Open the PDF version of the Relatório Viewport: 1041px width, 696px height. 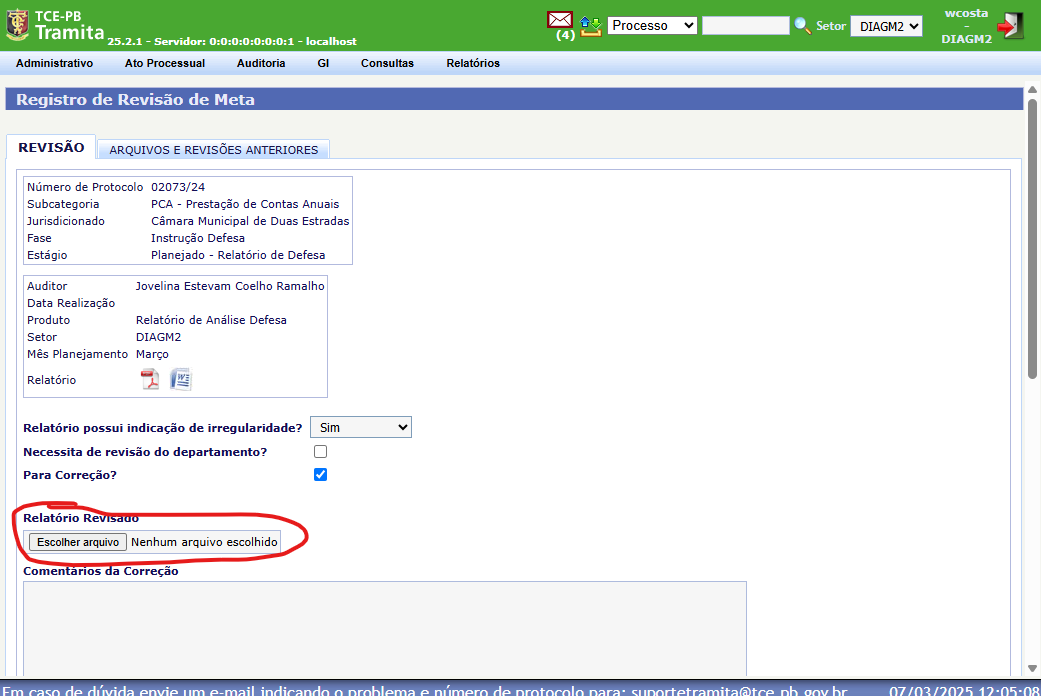(x=150, y=379)
